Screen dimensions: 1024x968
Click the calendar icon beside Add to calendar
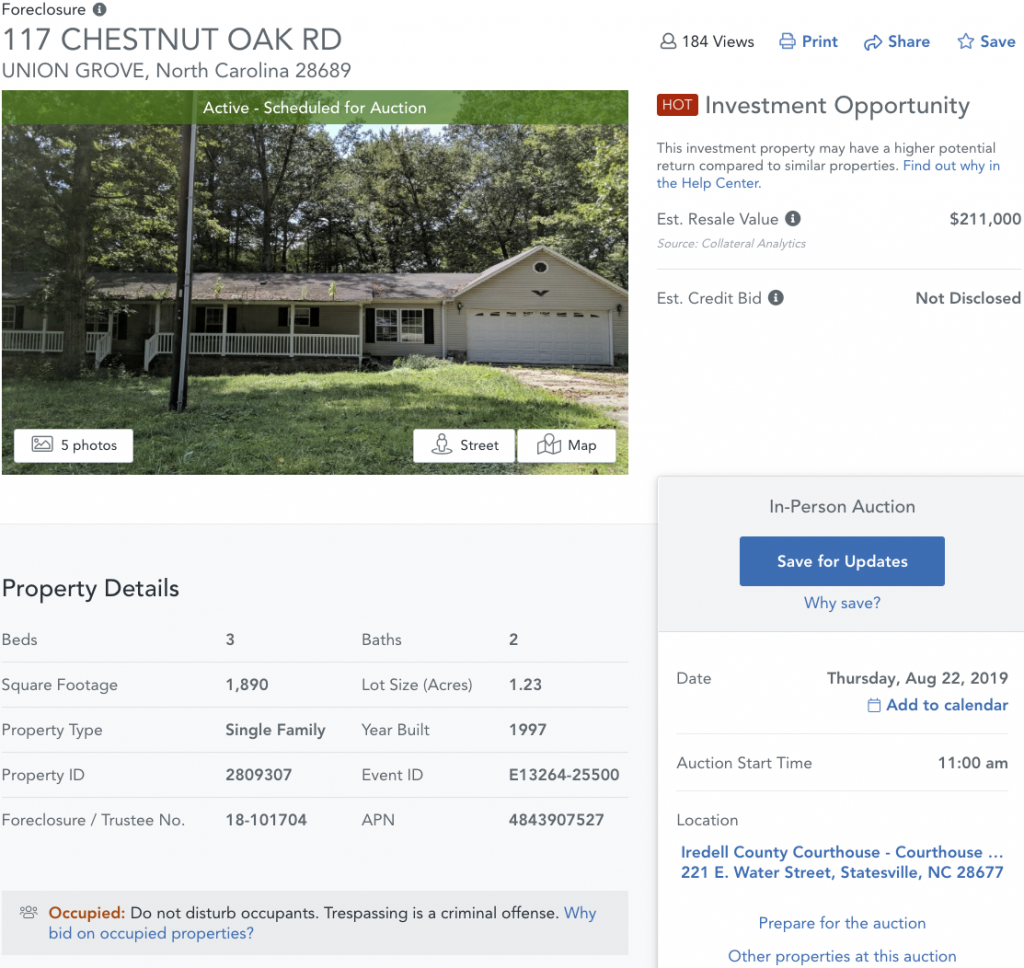tap(874, 705)
